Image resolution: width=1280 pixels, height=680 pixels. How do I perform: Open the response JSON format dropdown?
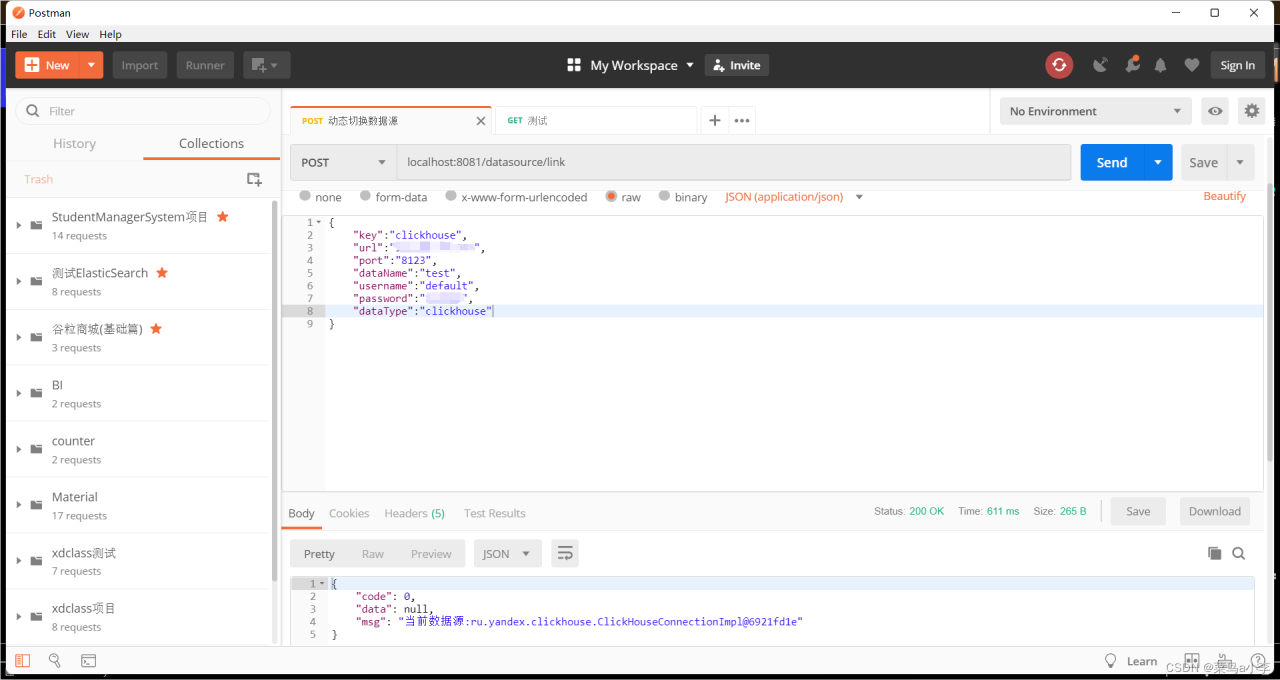point(507,553)
